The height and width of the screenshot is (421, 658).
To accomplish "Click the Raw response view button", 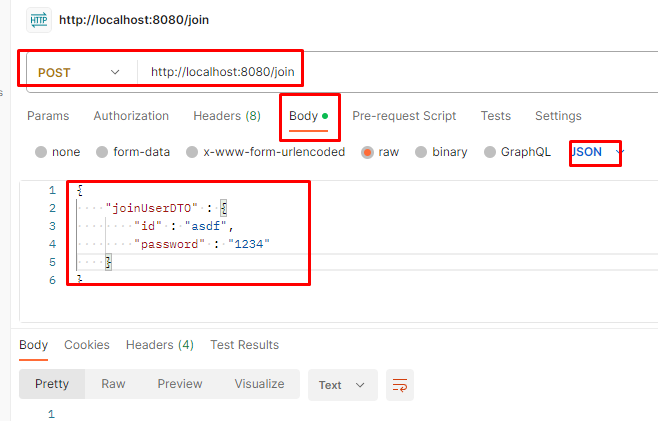I will coord(113,384).
